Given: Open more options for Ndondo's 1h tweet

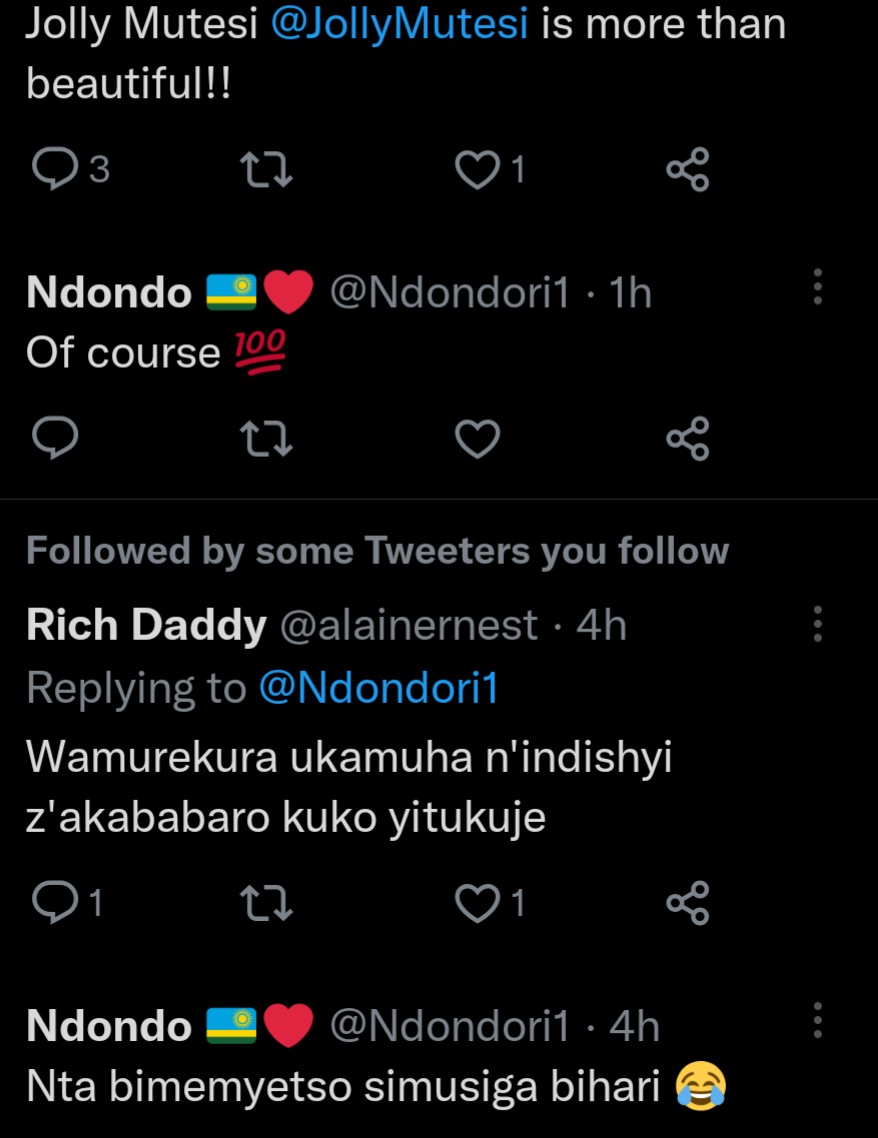Looking at the screenshot, I should click(818, 287).
